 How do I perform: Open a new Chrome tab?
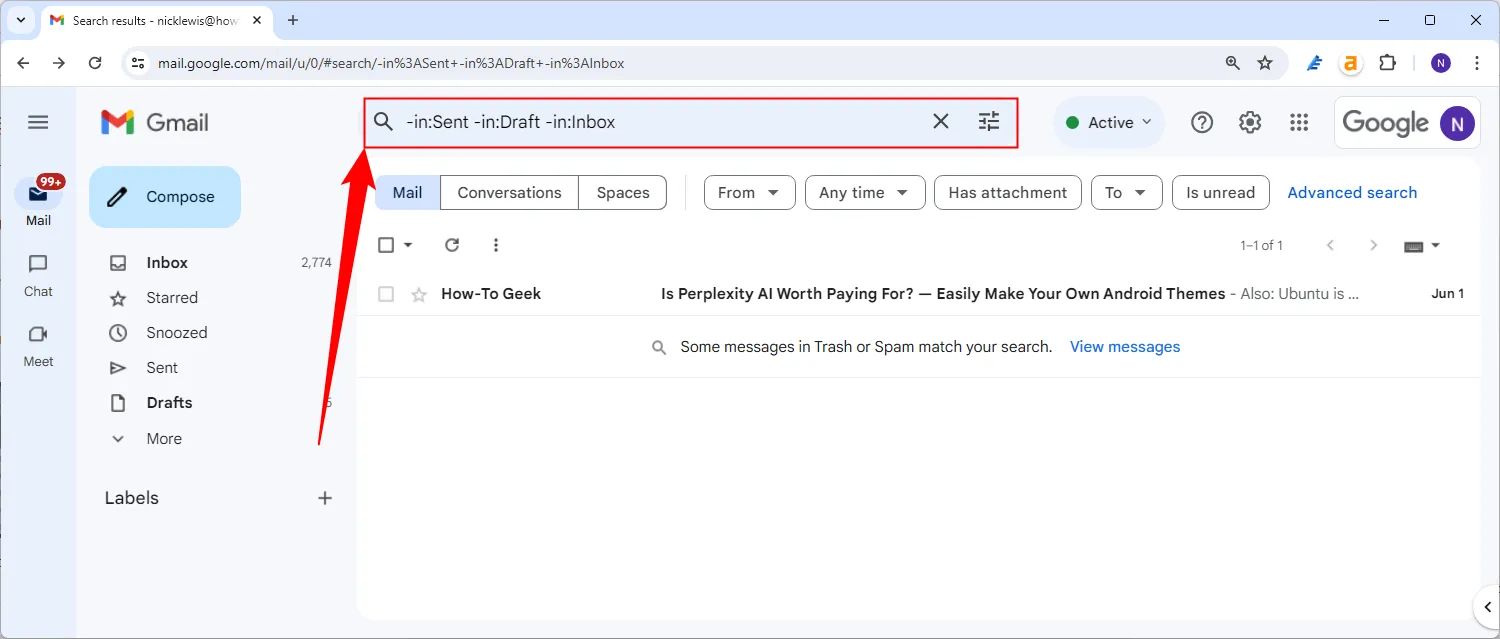point(293,20)
